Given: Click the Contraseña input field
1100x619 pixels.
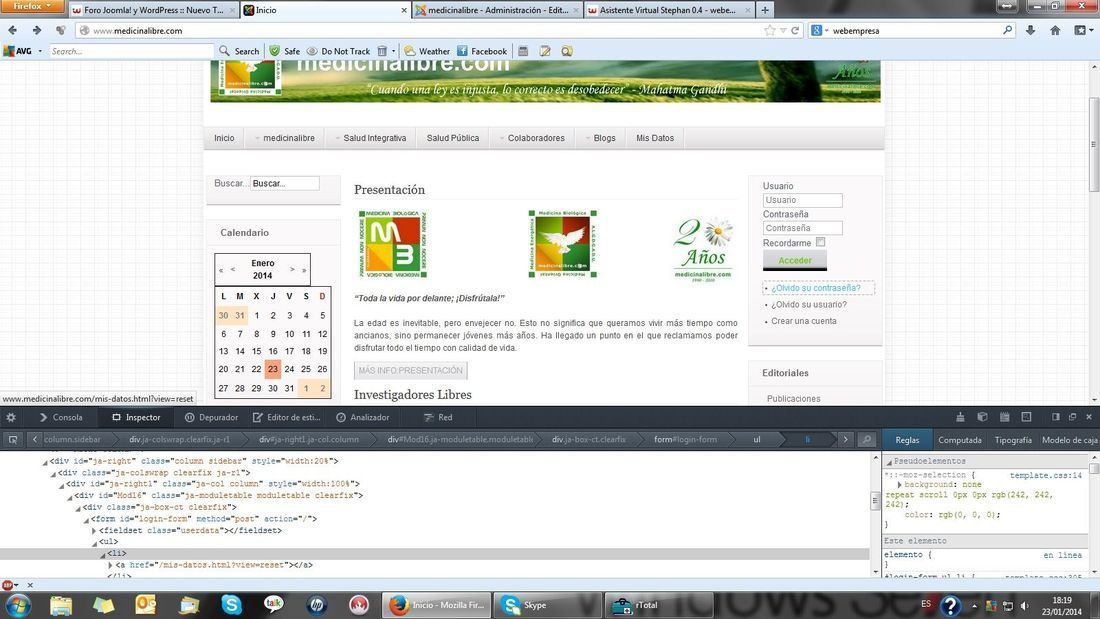Looking at the screenshot, I should [x=803, y=228].
